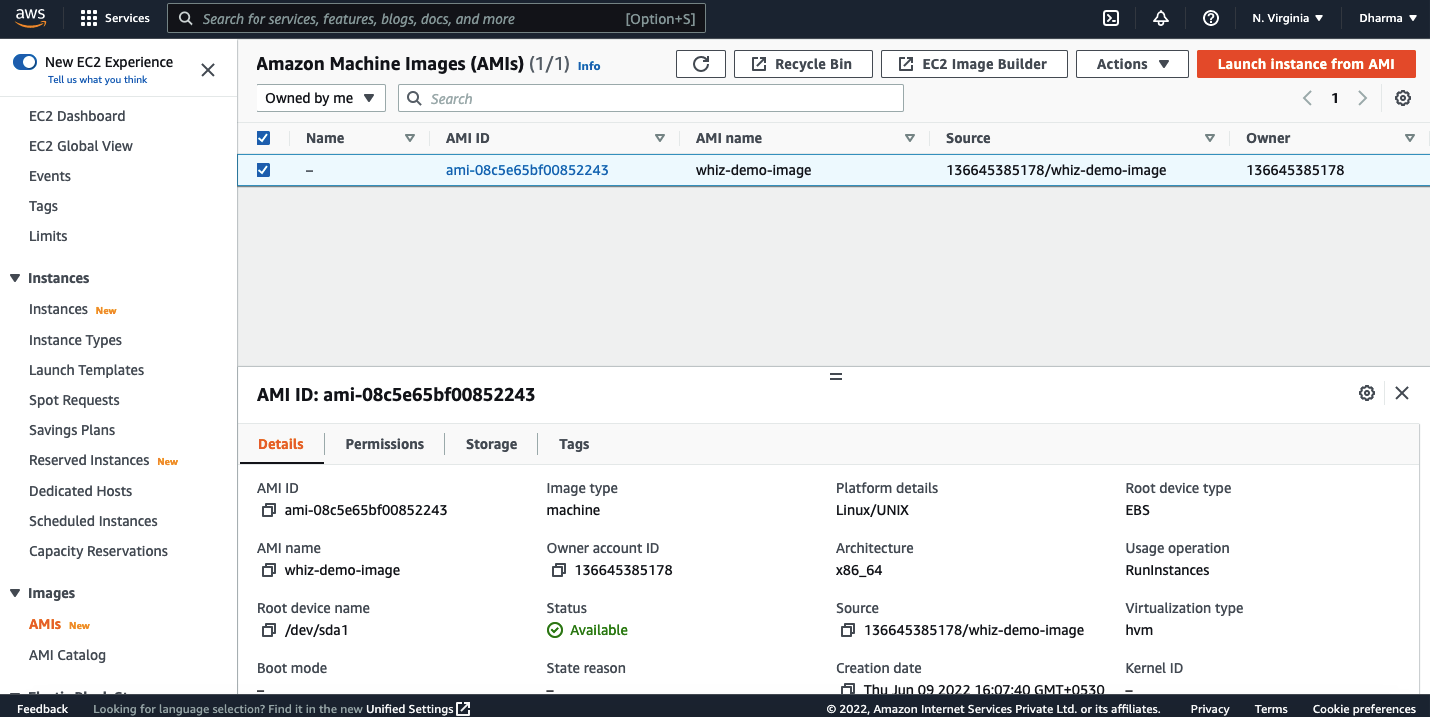Copy the owner account ID
Viewport: 1430px width, 717px height.
pyautogui.click(x=558, y=570)
